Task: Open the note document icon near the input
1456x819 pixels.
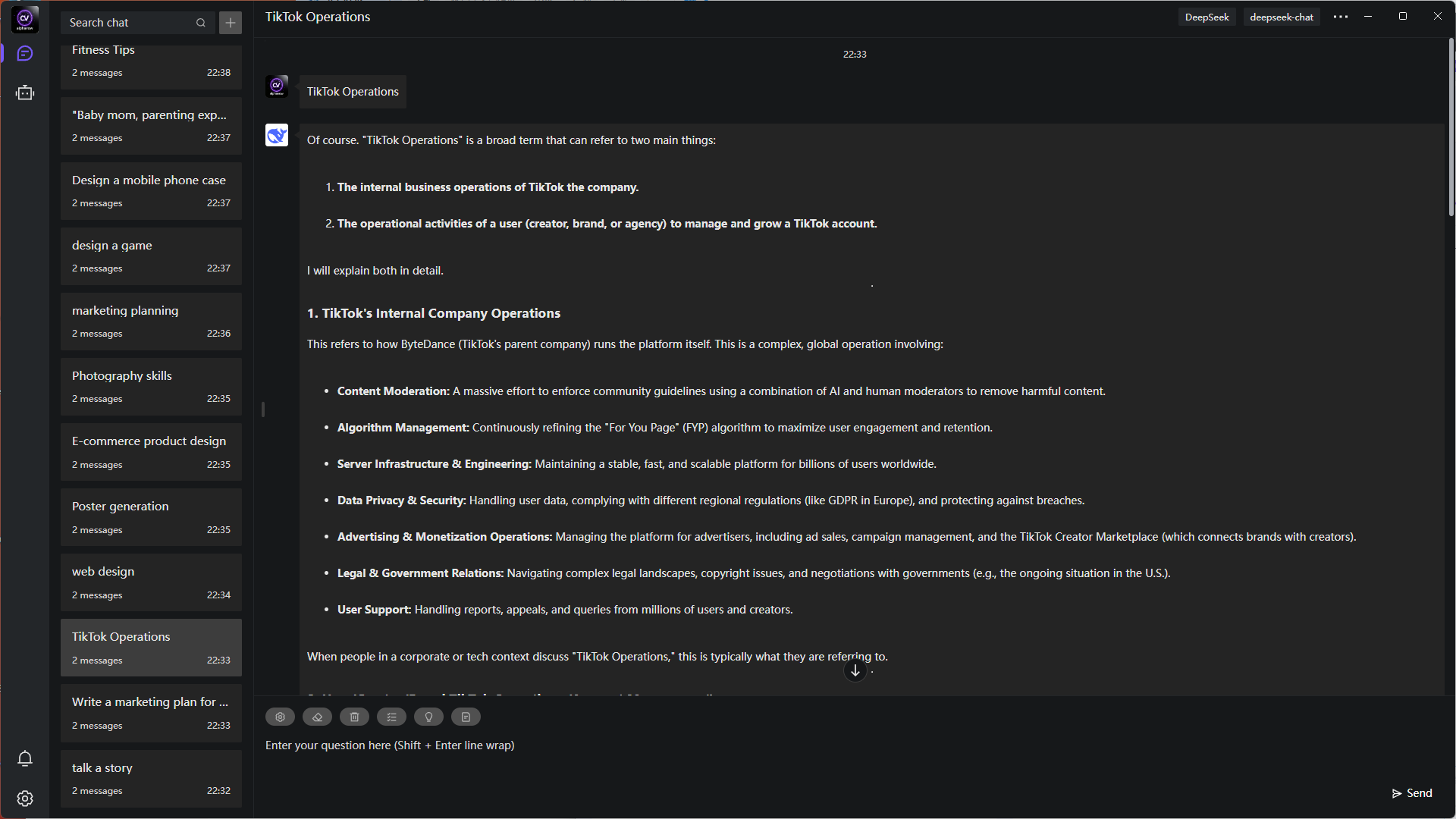Action: coord(466,717)
